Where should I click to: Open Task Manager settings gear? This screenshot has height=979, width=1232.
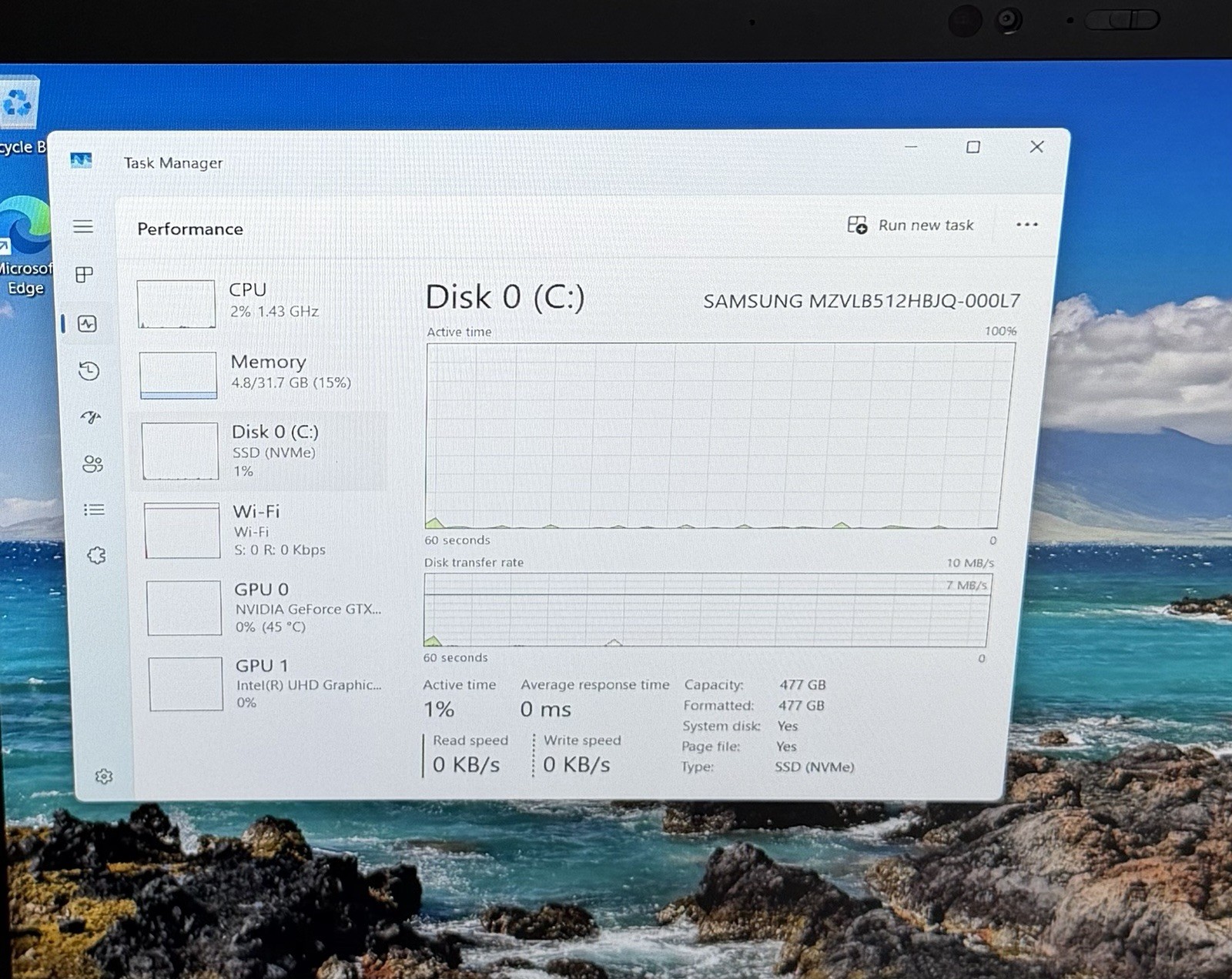(104, 776)
